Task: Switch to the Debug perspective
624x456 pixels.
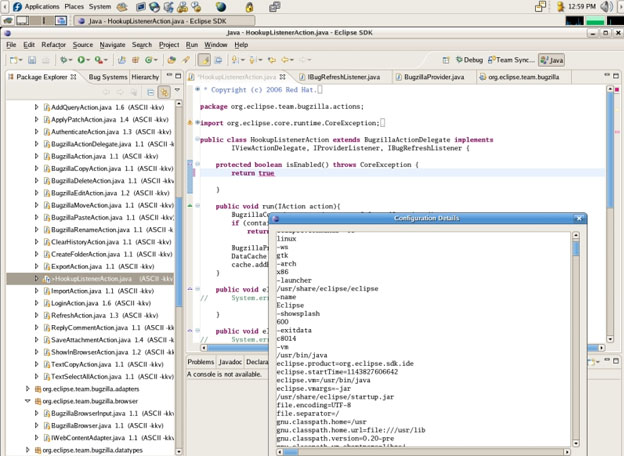Action: 470,60
